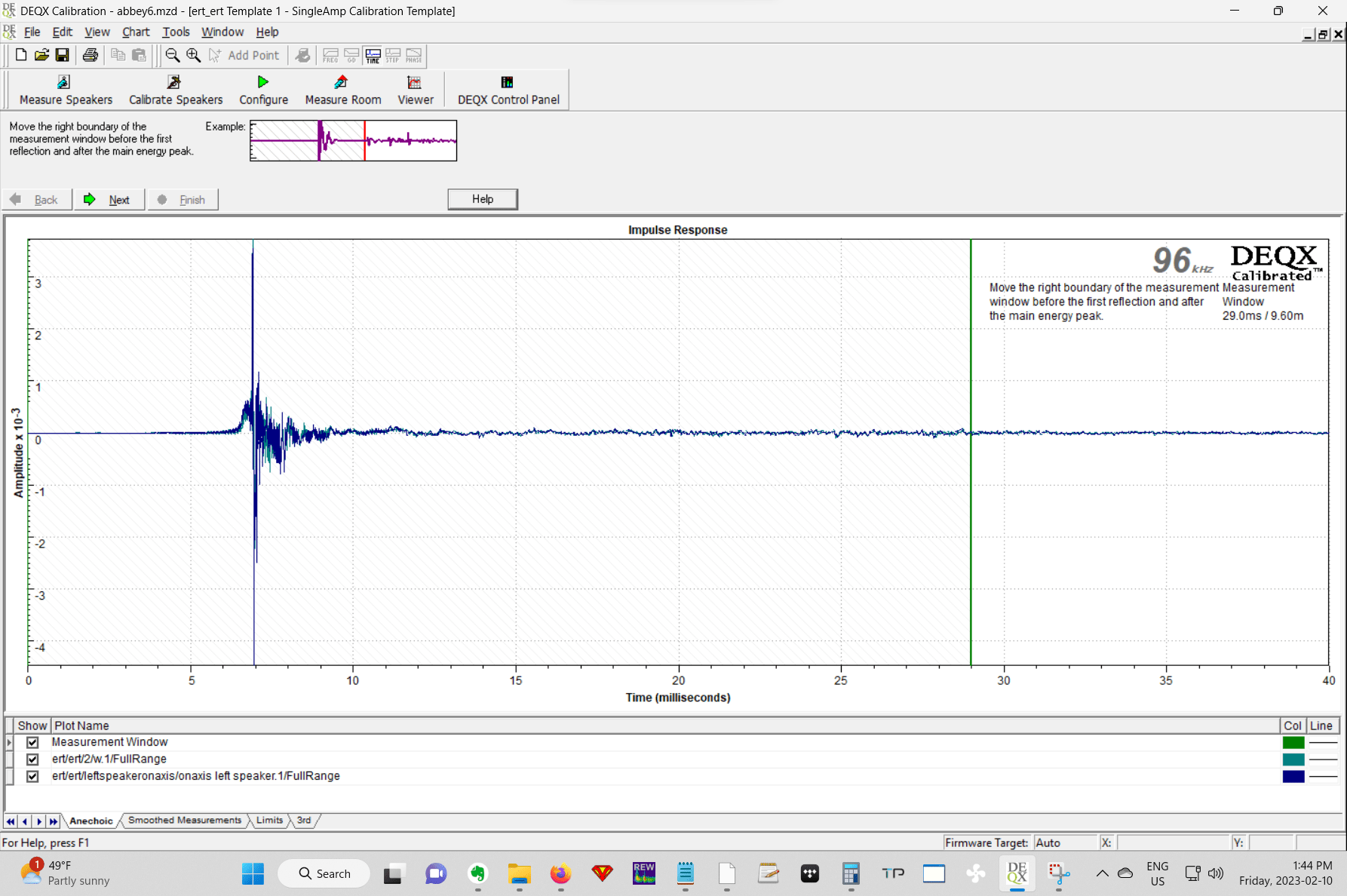Screen dimensions: 1347x896
Task: Save the project with the floppy disk icon
Action: tap(63, 55)
